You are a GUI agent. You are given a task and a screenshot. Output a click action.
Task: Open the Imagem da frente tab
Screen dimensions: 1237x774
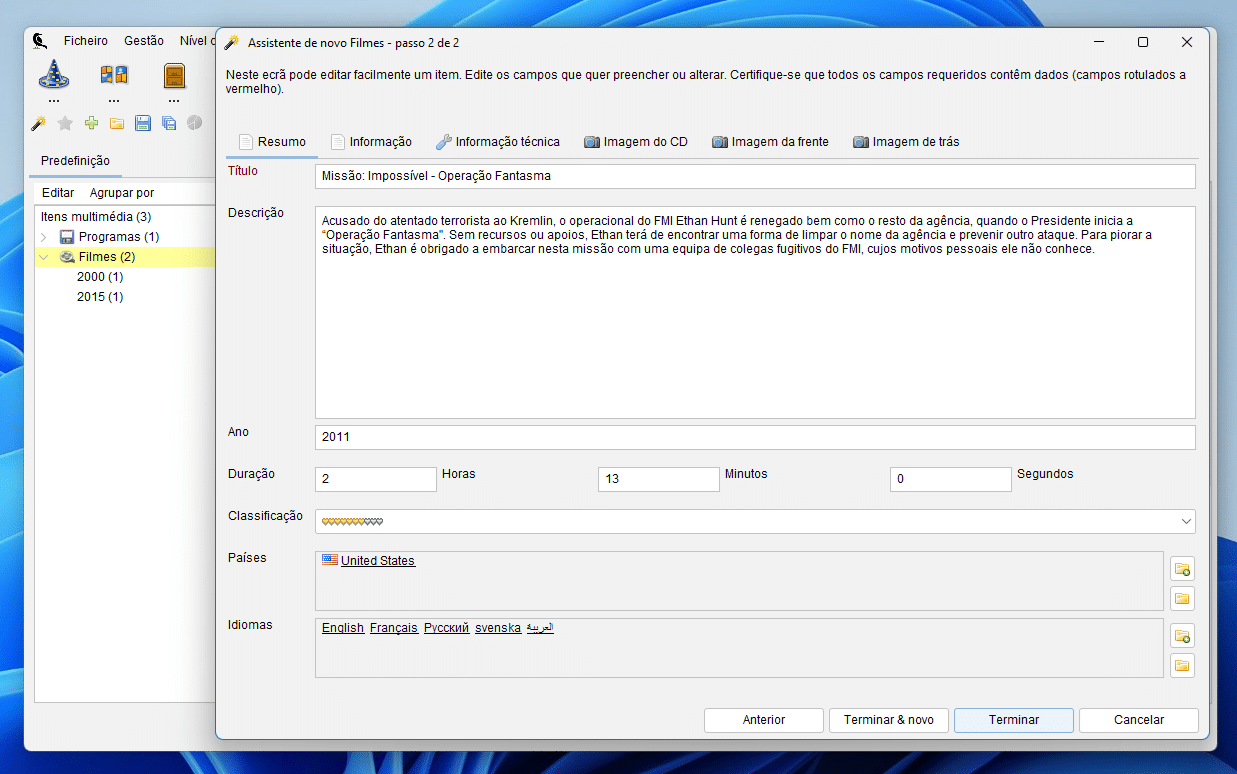coord(770,142)
